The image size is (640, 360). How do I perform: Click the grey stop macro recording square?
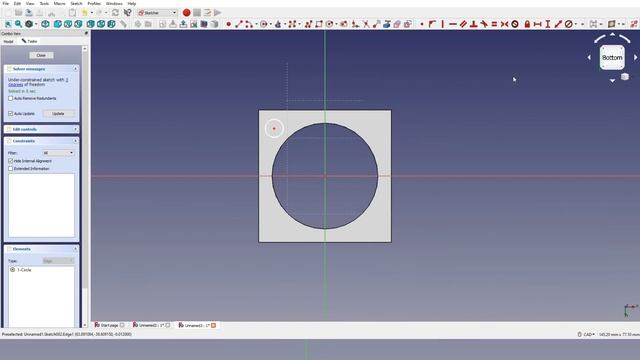coord(197,13)
